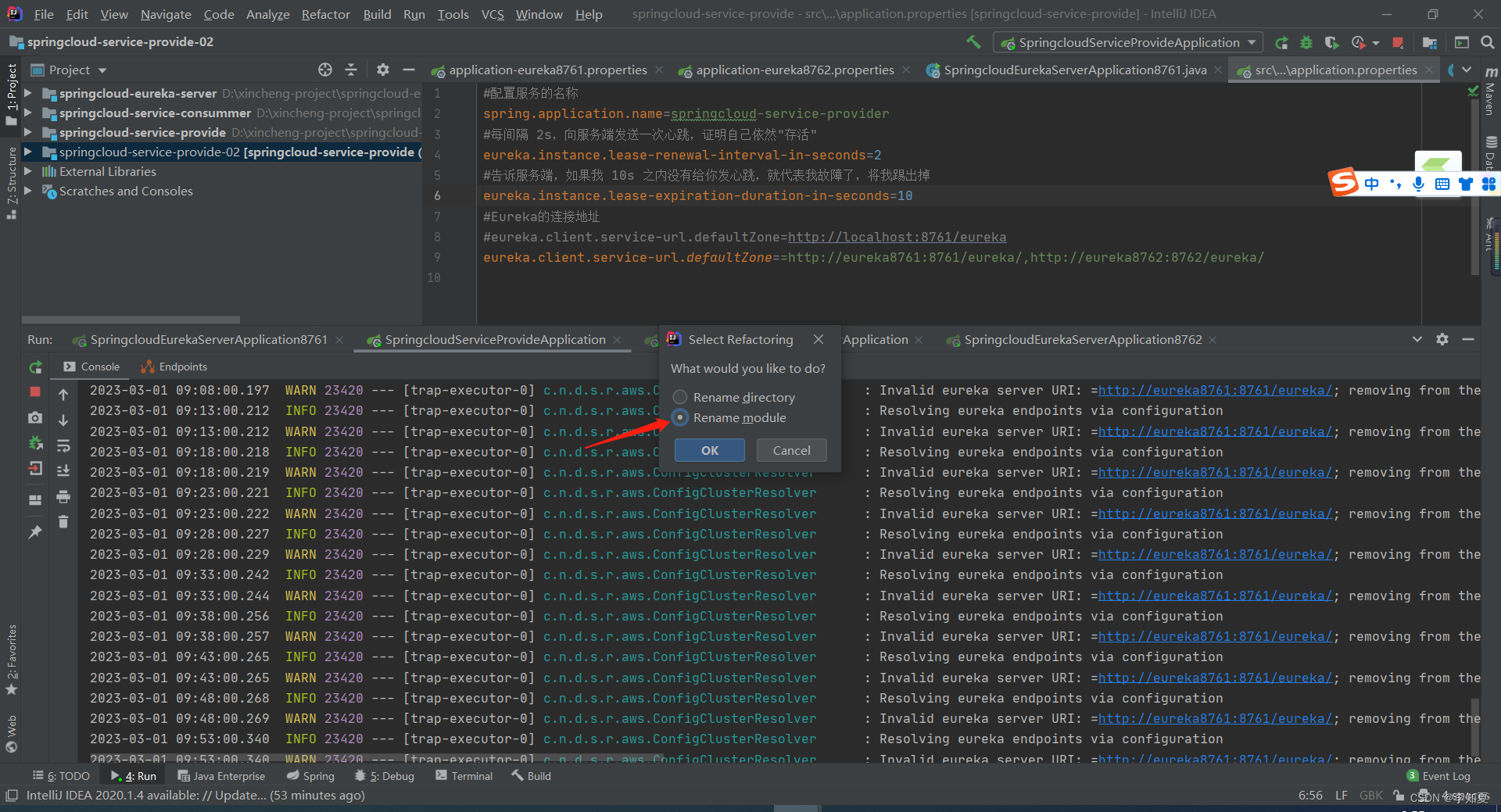This screenshot has height=812, width=1501.
Task: Open the Endpoints tab in Run
Action: click(174, 367)
